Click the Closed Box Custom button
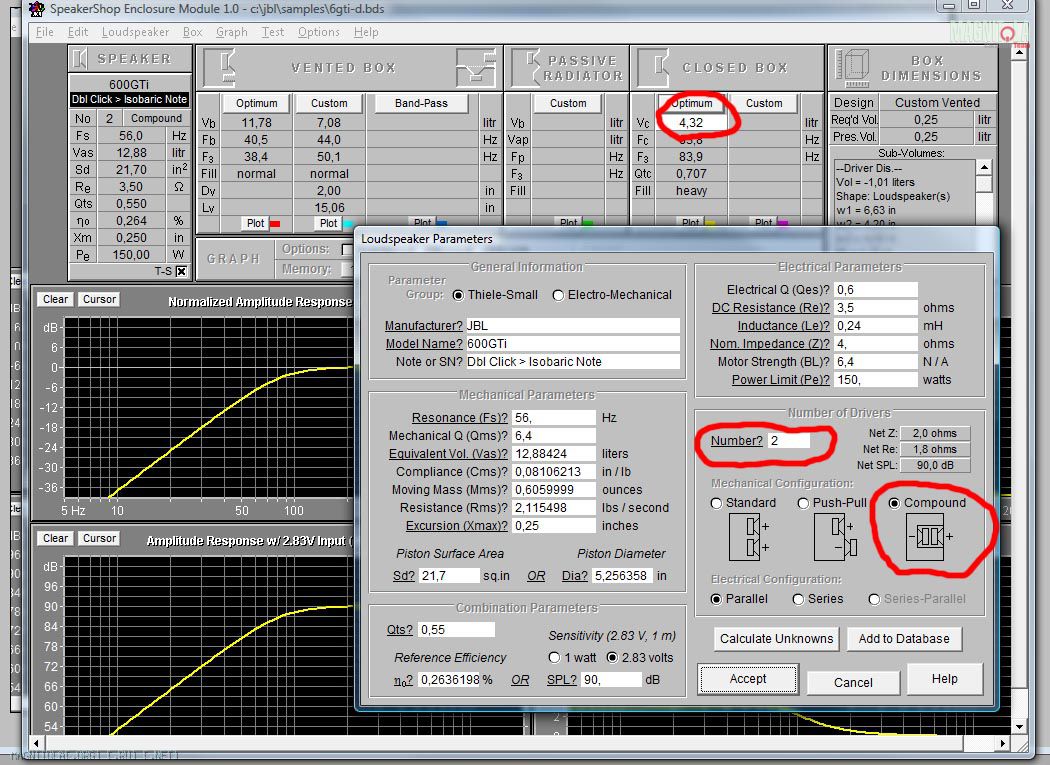Screen dimensions: 1050x765 tap(764, 103)
